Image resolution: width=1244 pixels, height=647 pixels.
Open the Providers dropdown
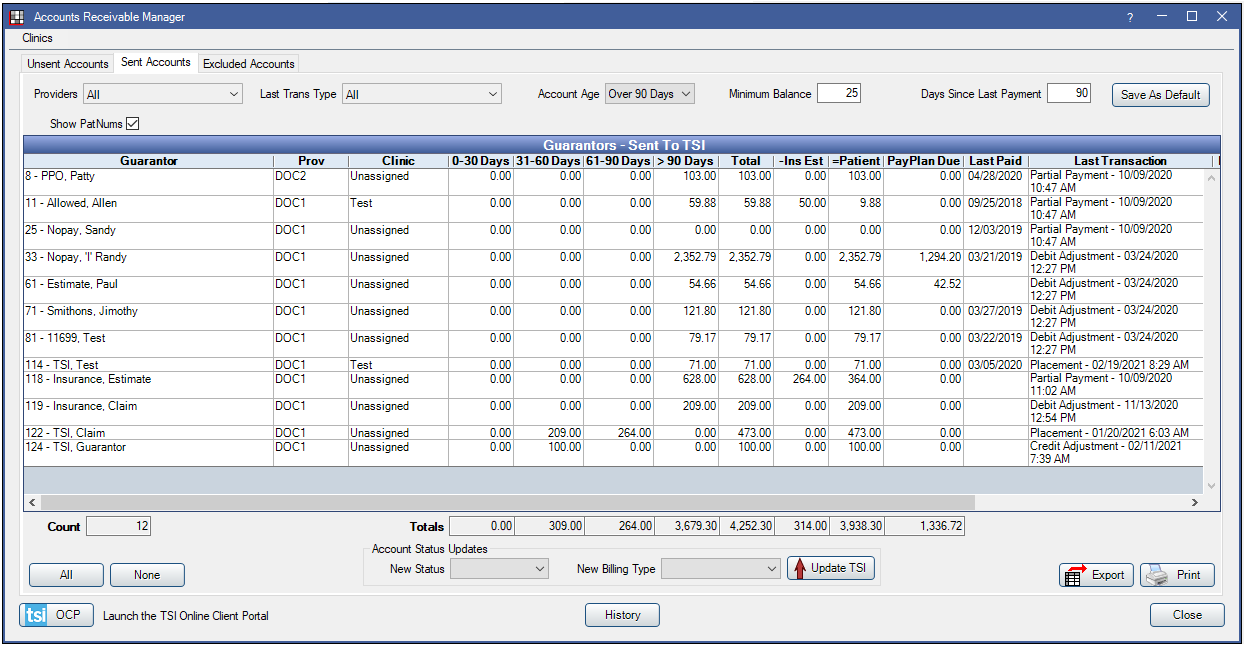(163, 94)
